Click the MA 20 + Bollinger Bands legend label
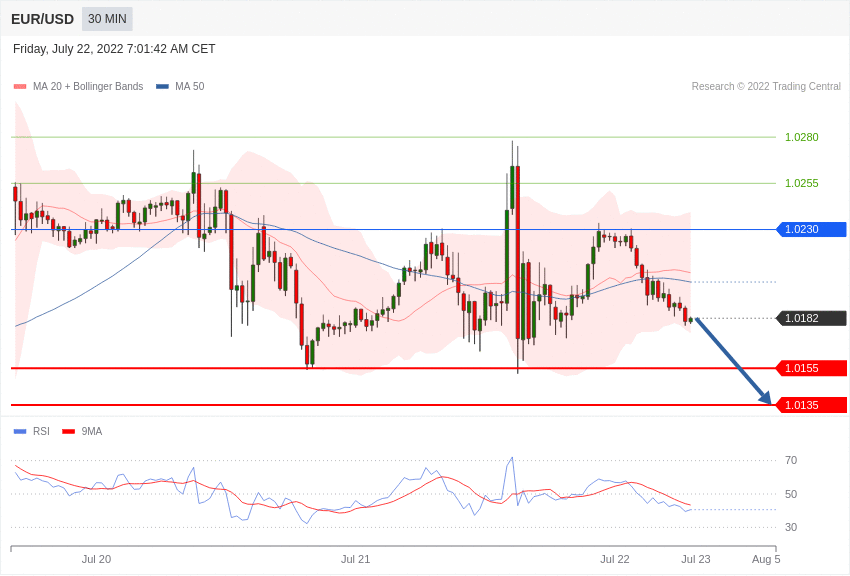This screenshot has width=850, height=576. coord(88,86)
